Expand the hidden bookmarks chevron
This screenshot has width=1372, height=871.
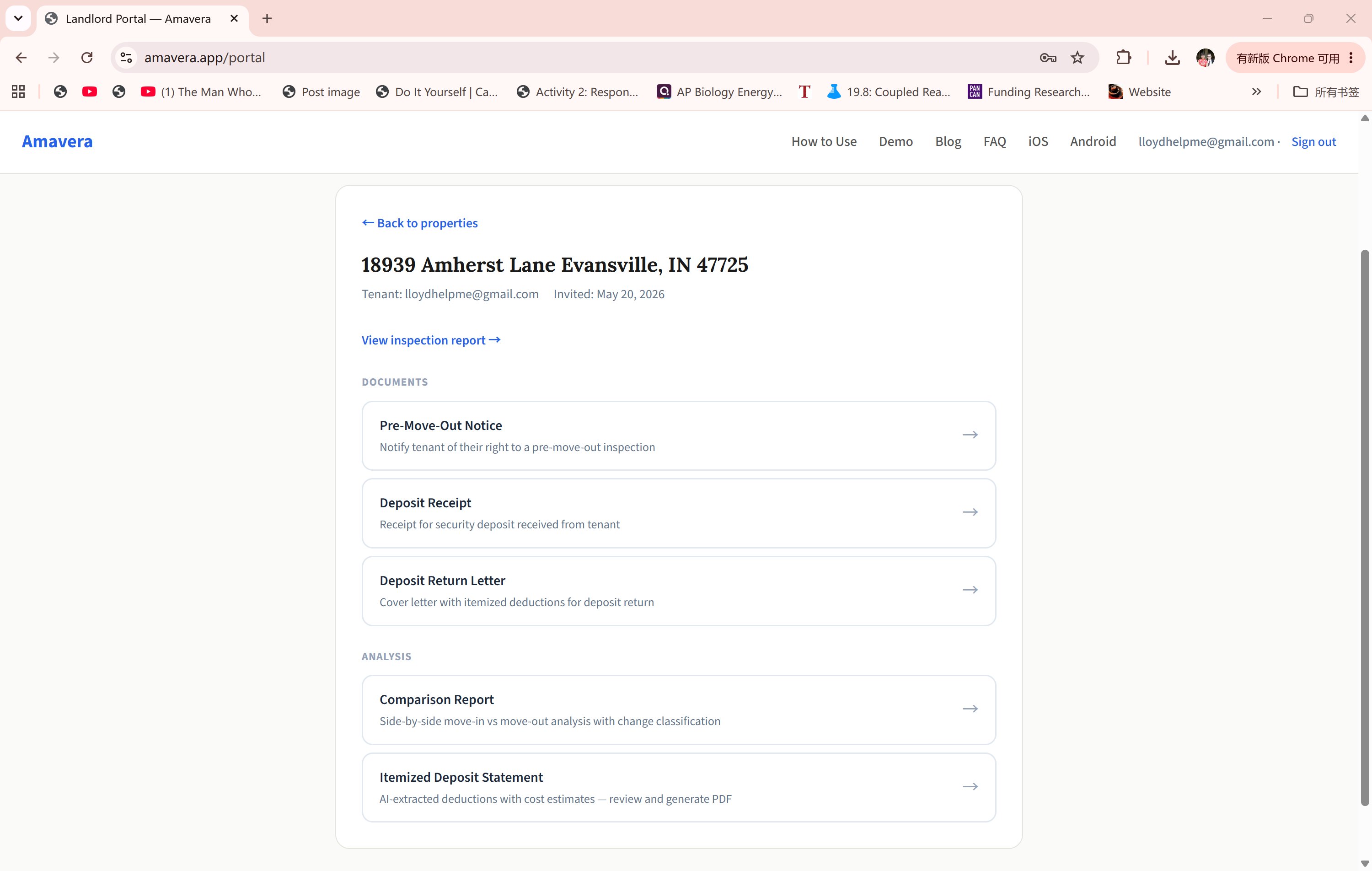1256,92
